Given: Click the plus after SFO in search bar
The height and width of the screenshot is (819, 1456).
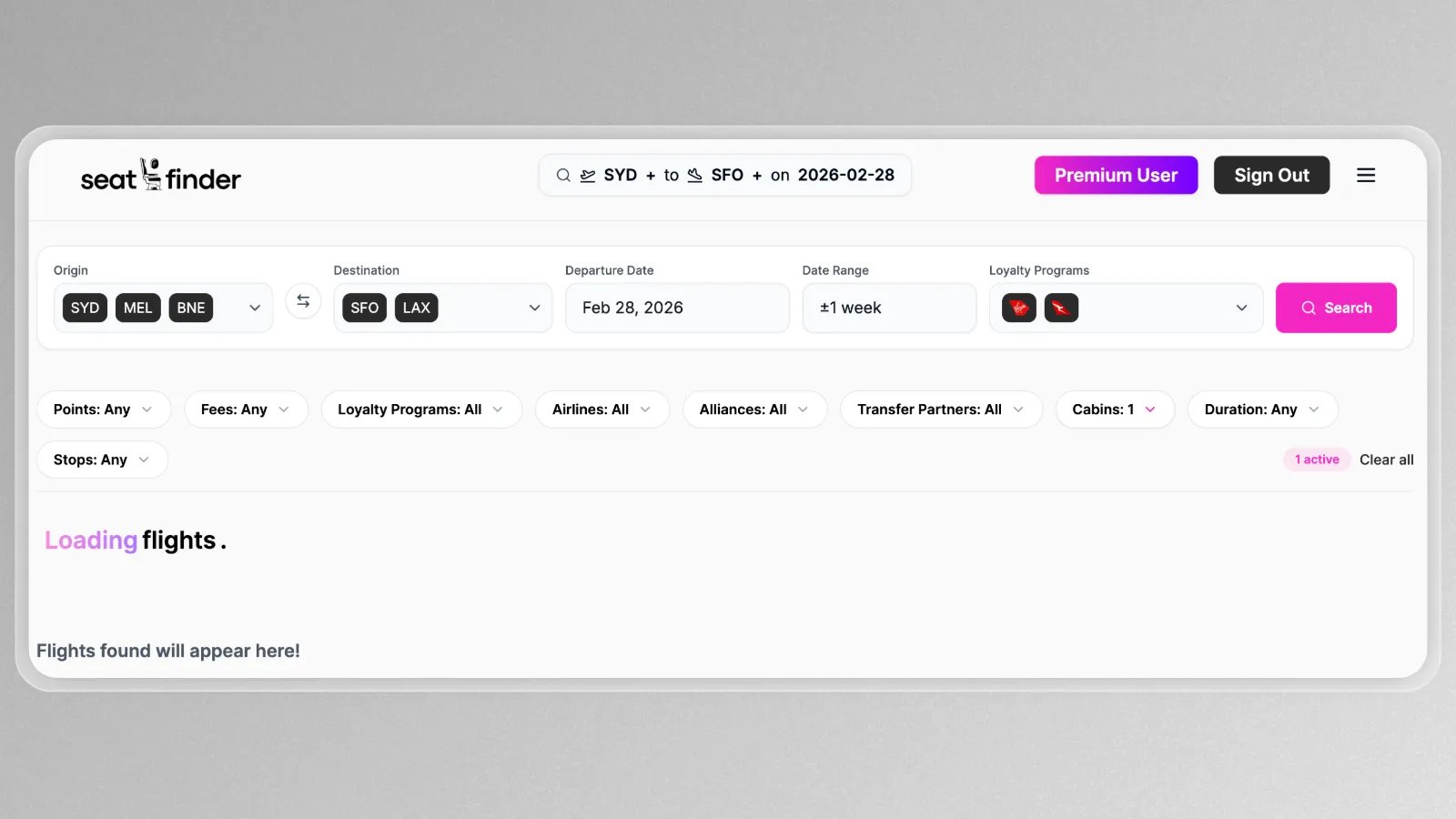Looking at the screenshot, I should pos(757,176).
